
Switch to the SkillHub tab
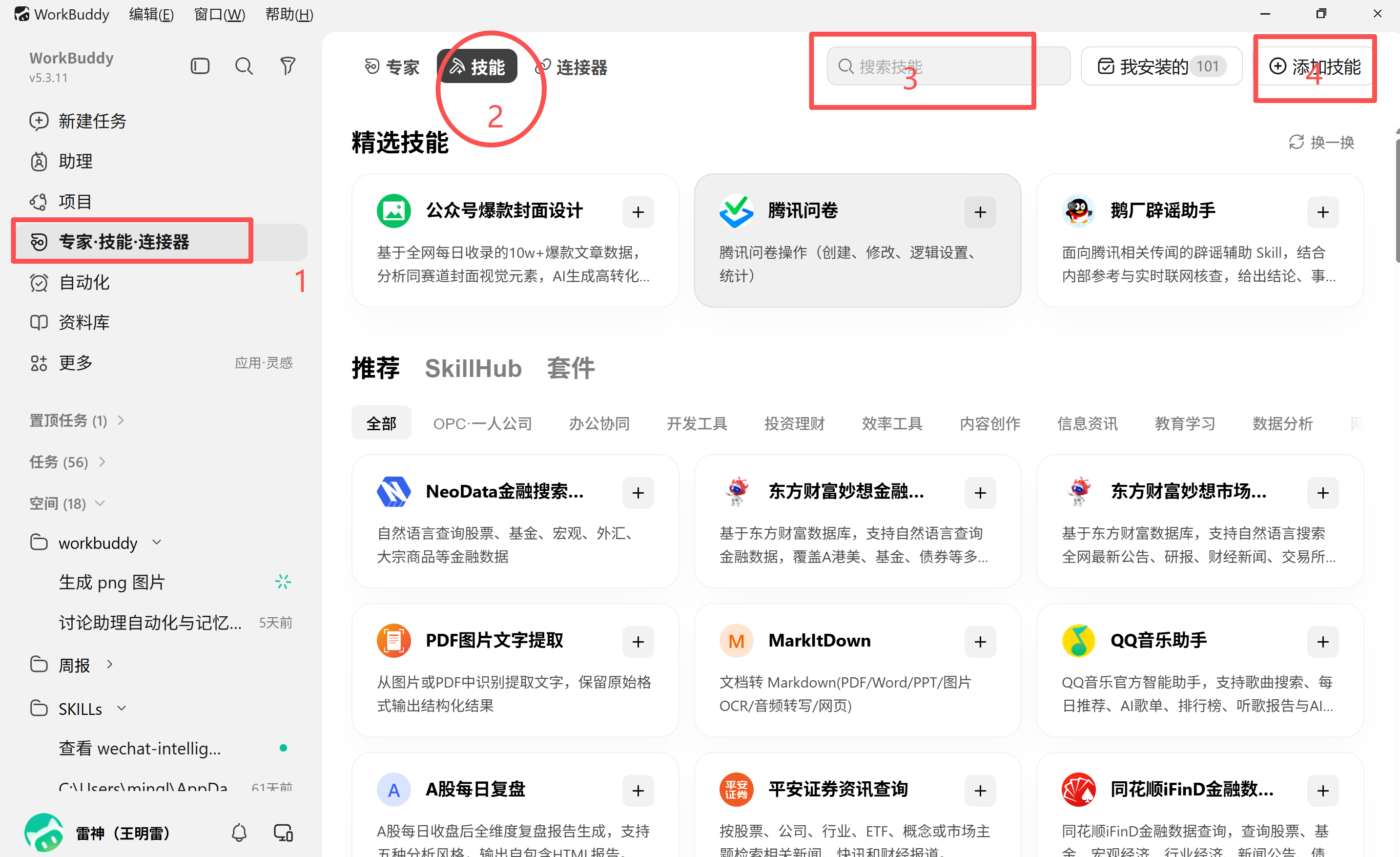[x=474, y=368]
